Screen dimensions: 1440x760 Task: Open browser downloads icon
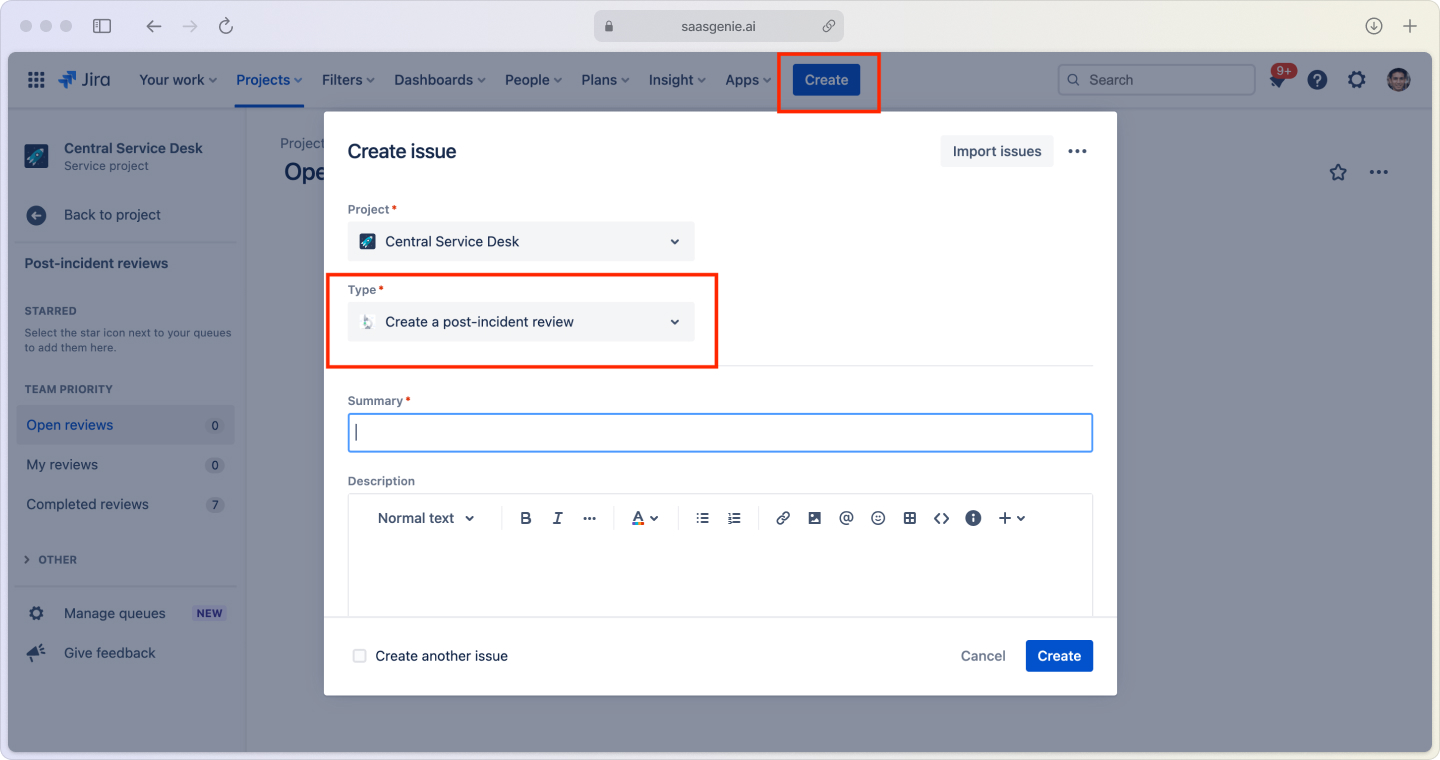pyautogui.click(x=1374, y=26)
